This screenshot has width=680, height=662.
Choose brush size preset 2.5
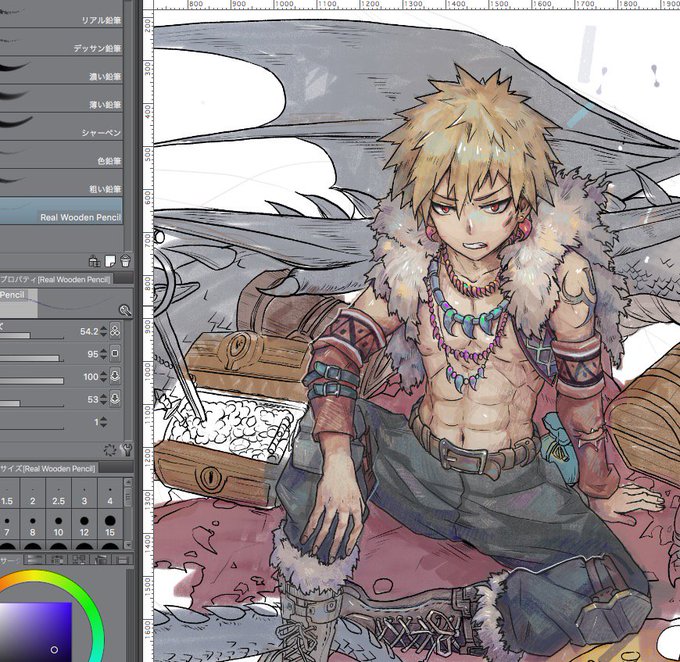(x=59, y=494)
